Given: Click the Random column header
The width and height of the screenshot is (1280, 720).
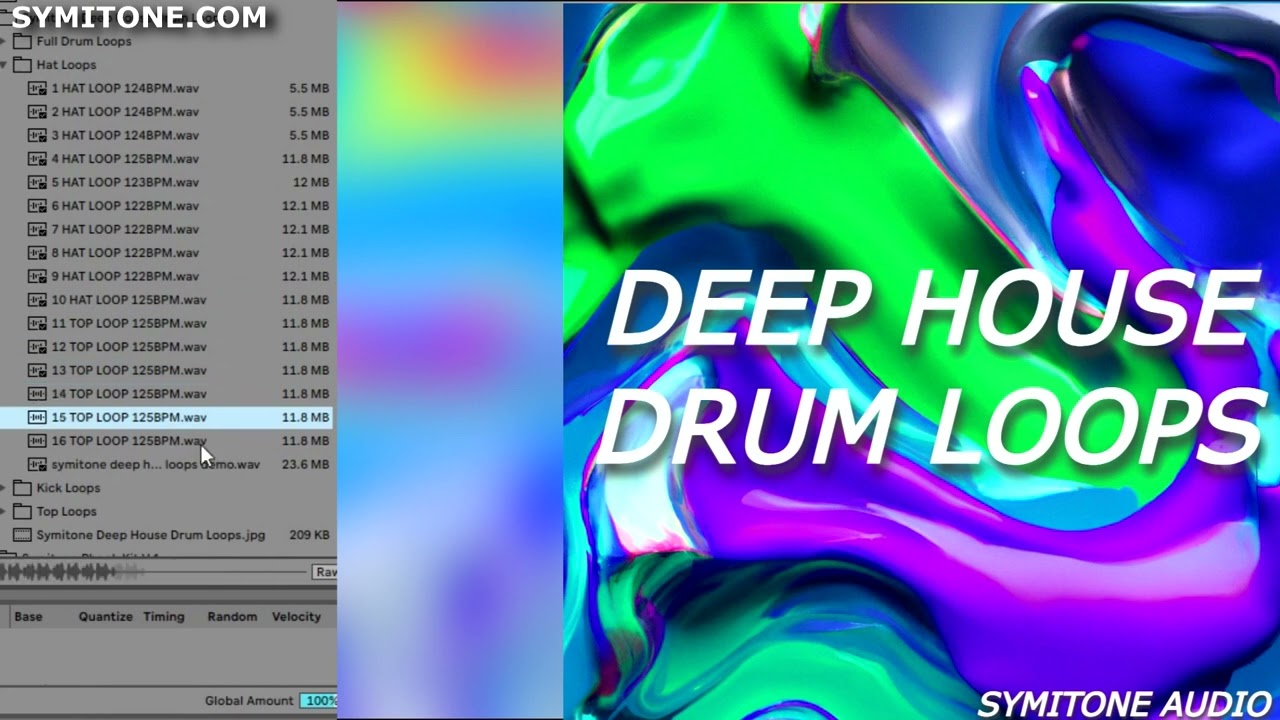Looking at the screenshot, I should (x=232, y=617).
